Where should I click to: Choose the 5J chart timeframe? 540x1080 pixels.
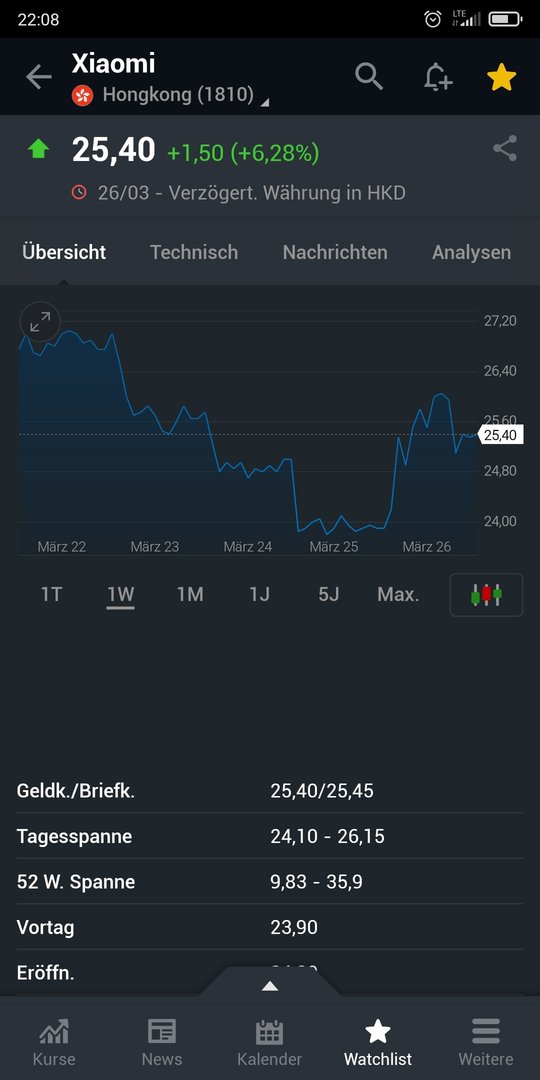pyautogui.click(x=329, y=594)
